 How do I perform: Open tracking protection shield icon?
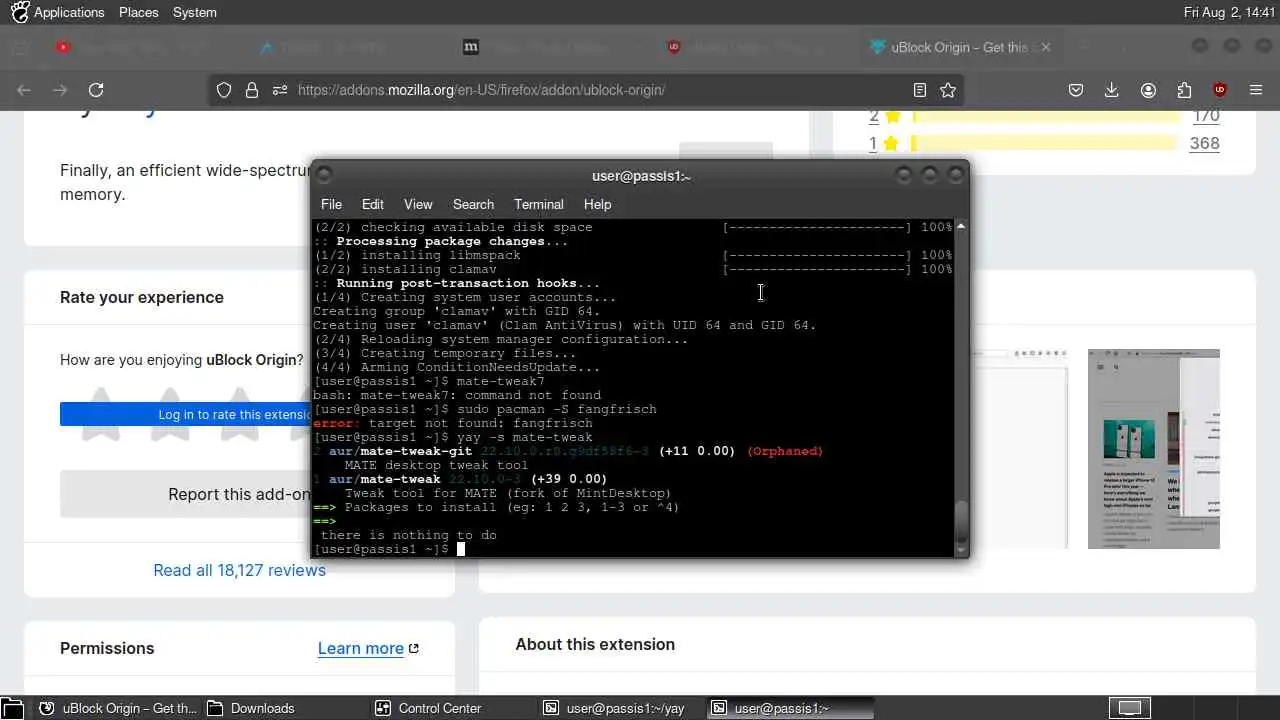click(x=224, y=90)
